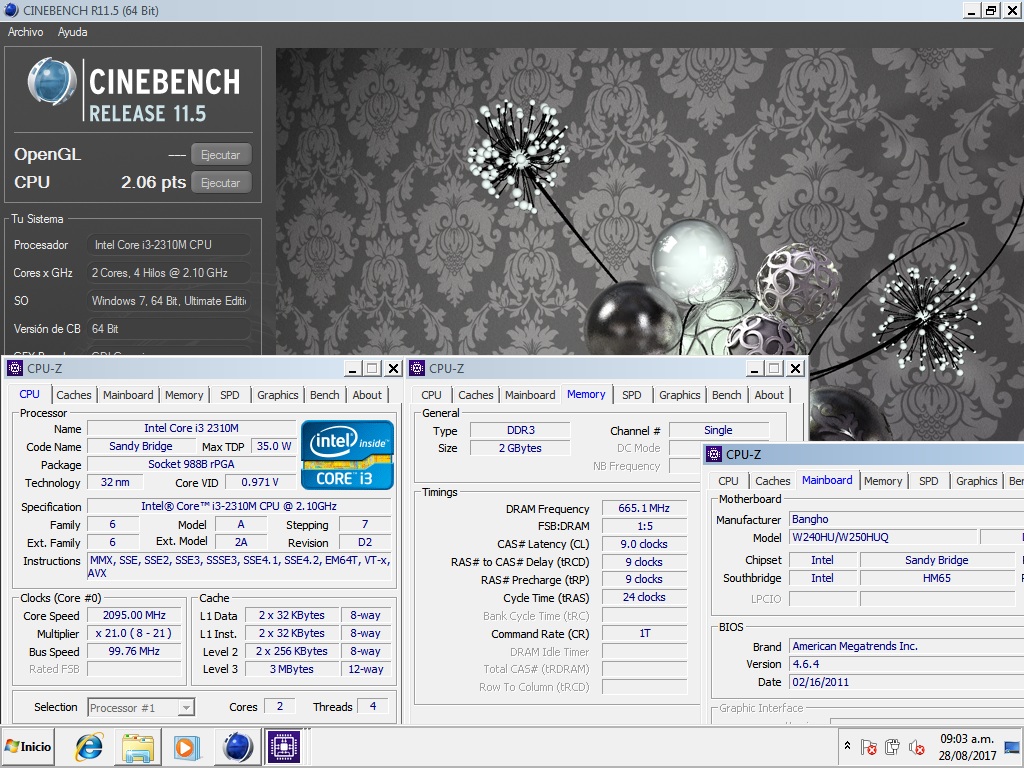Click the Mainboard CPU-Z window title icon

point(714,455)
